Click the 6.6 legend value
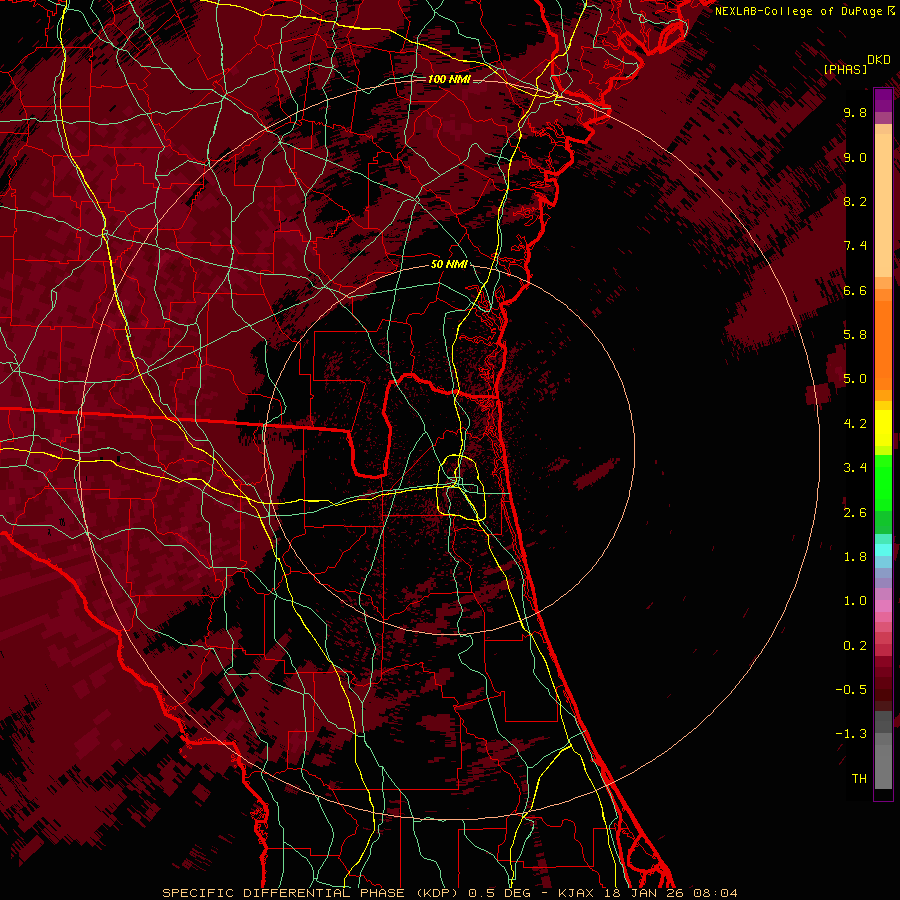This screenshot has height=900, width=900. coord(855,290)
